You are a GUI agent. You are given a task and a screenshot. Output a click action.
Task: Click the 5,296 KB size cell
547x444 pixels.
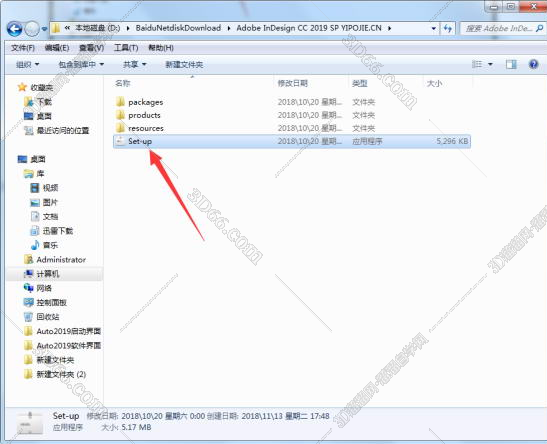click(452, 141)
